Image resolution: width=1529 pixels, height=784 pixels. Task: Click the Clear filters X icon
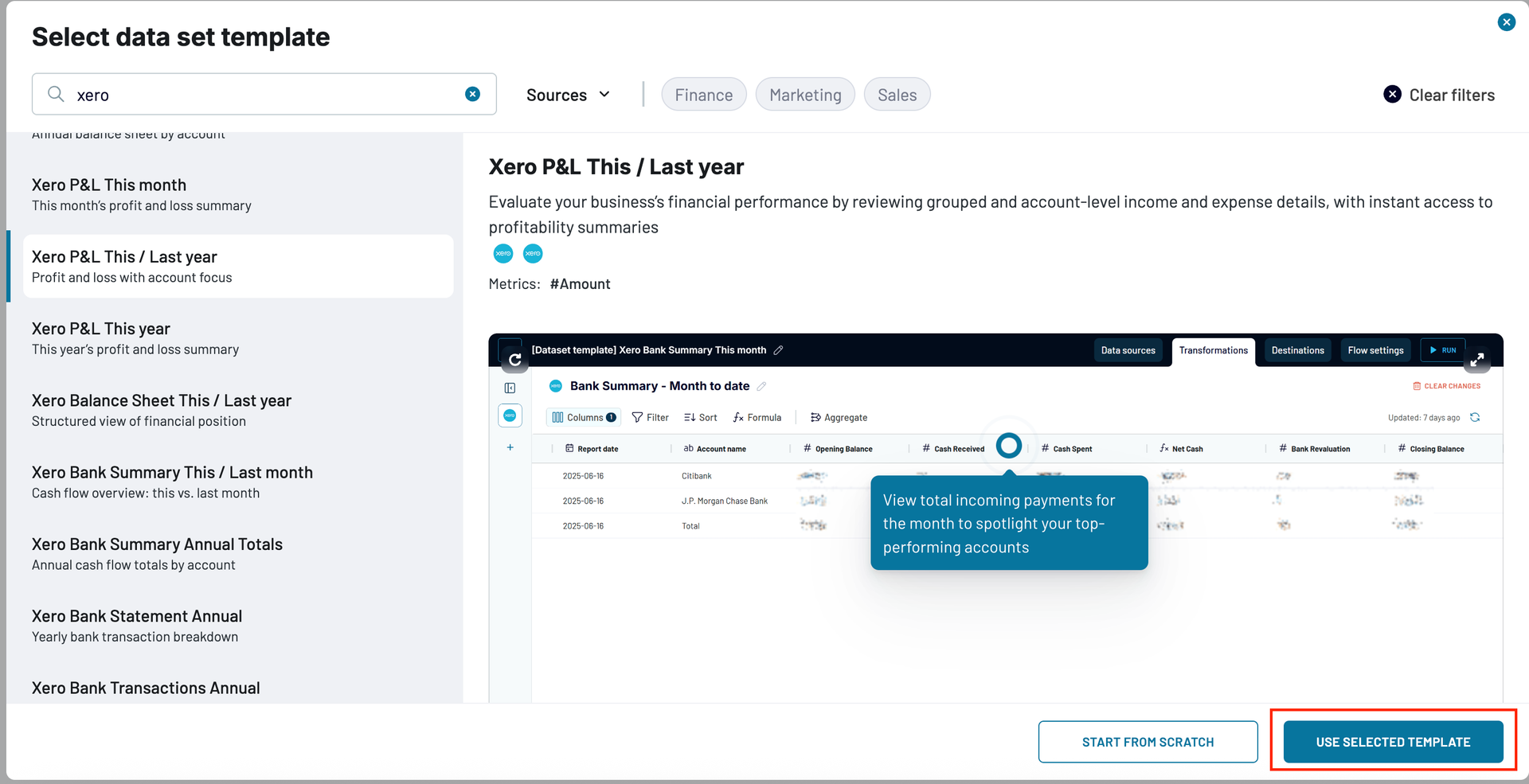[x=1392, y=94]
